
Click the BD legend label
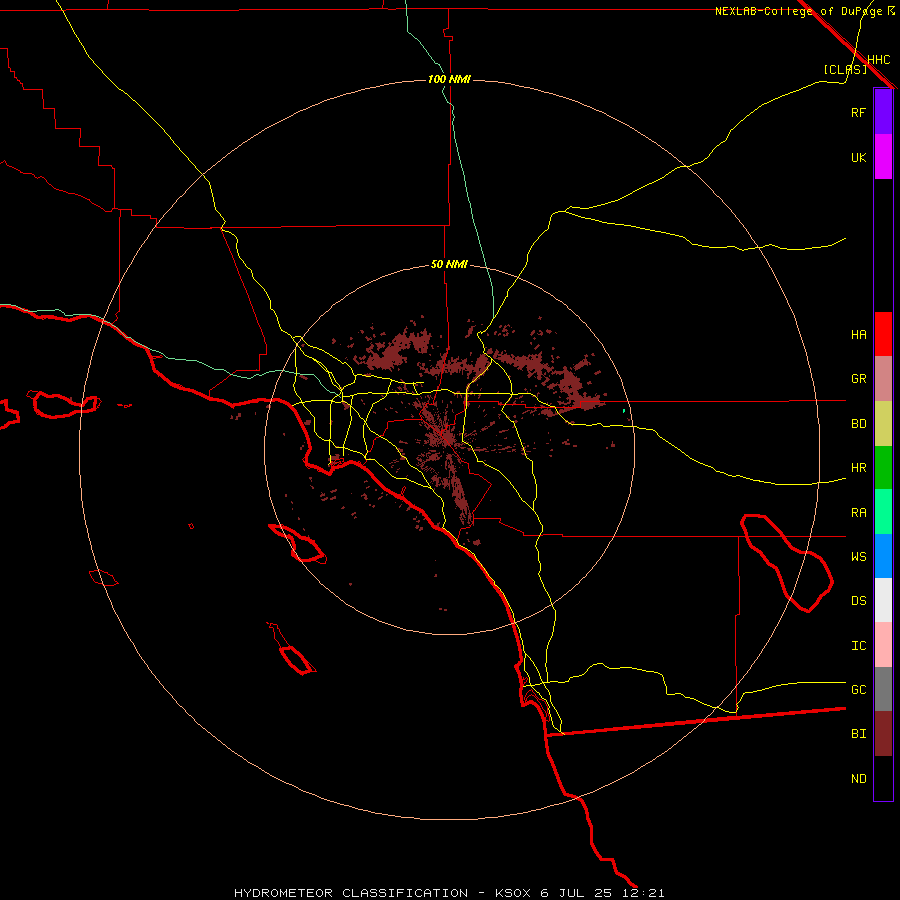click(x=858, y=424)
